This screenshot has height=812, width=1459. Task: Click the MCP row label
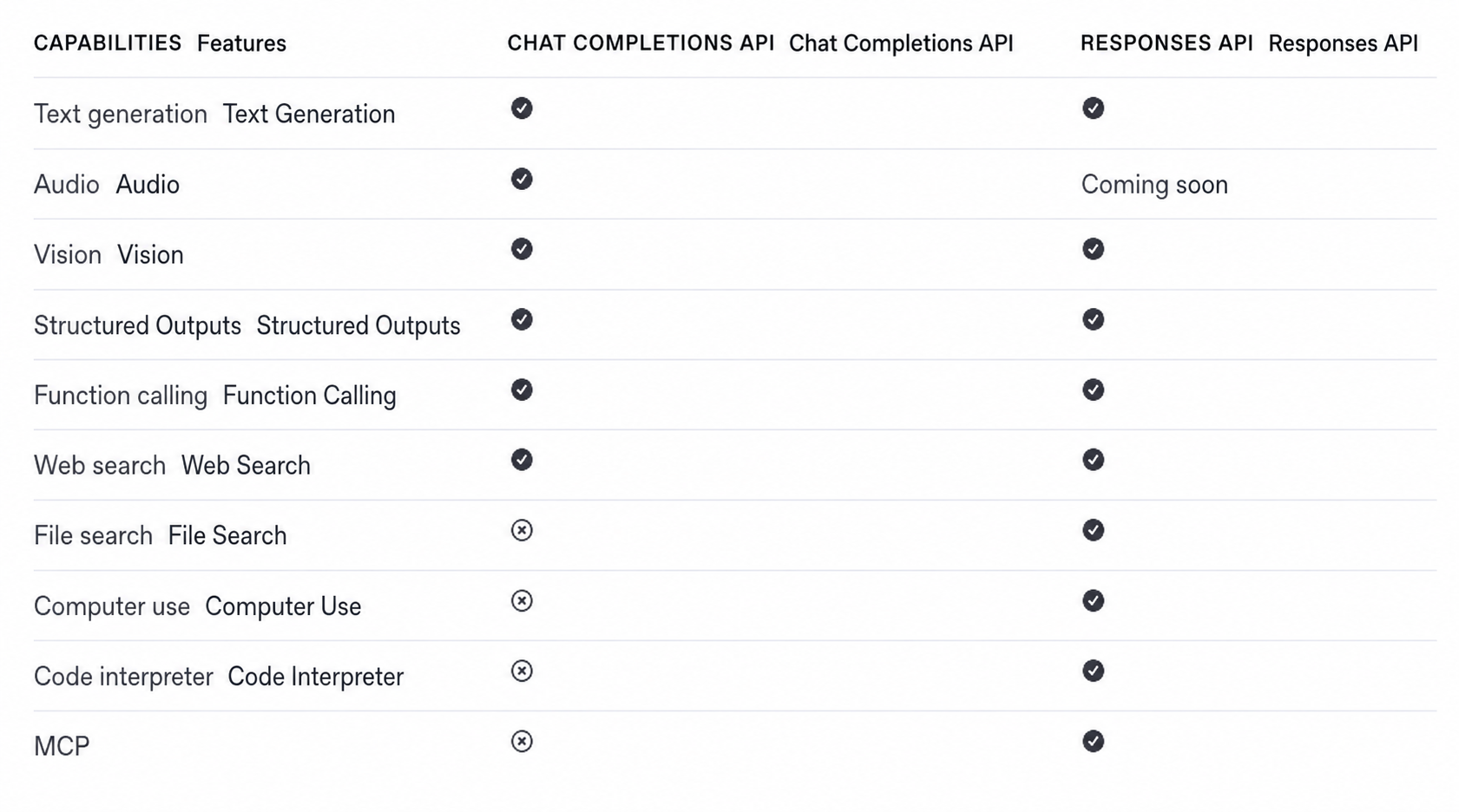click(62, 746)
